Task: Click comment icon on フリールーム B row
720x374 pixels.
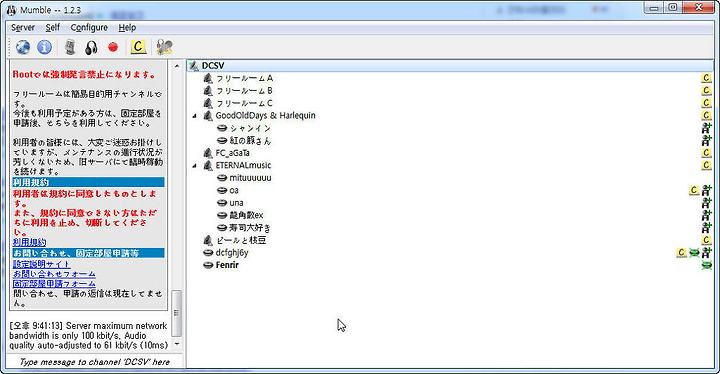Action: (706, 91)
